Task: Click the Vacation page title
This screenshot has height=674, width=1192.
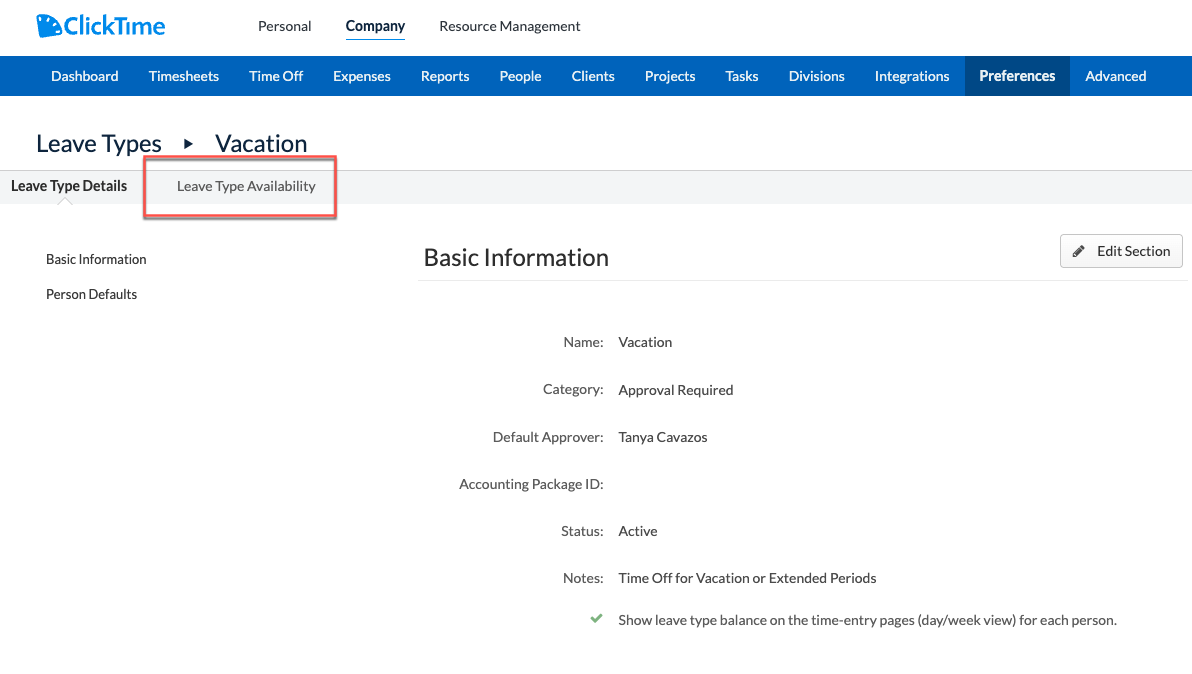Action: (261, 144)
